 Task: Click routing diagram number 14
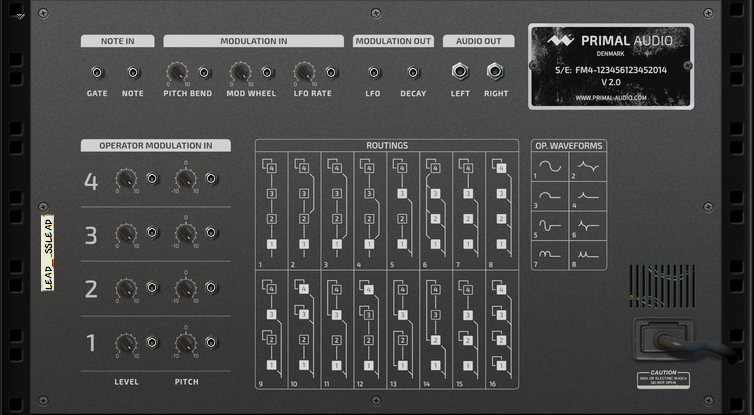[x=436, y=329]
